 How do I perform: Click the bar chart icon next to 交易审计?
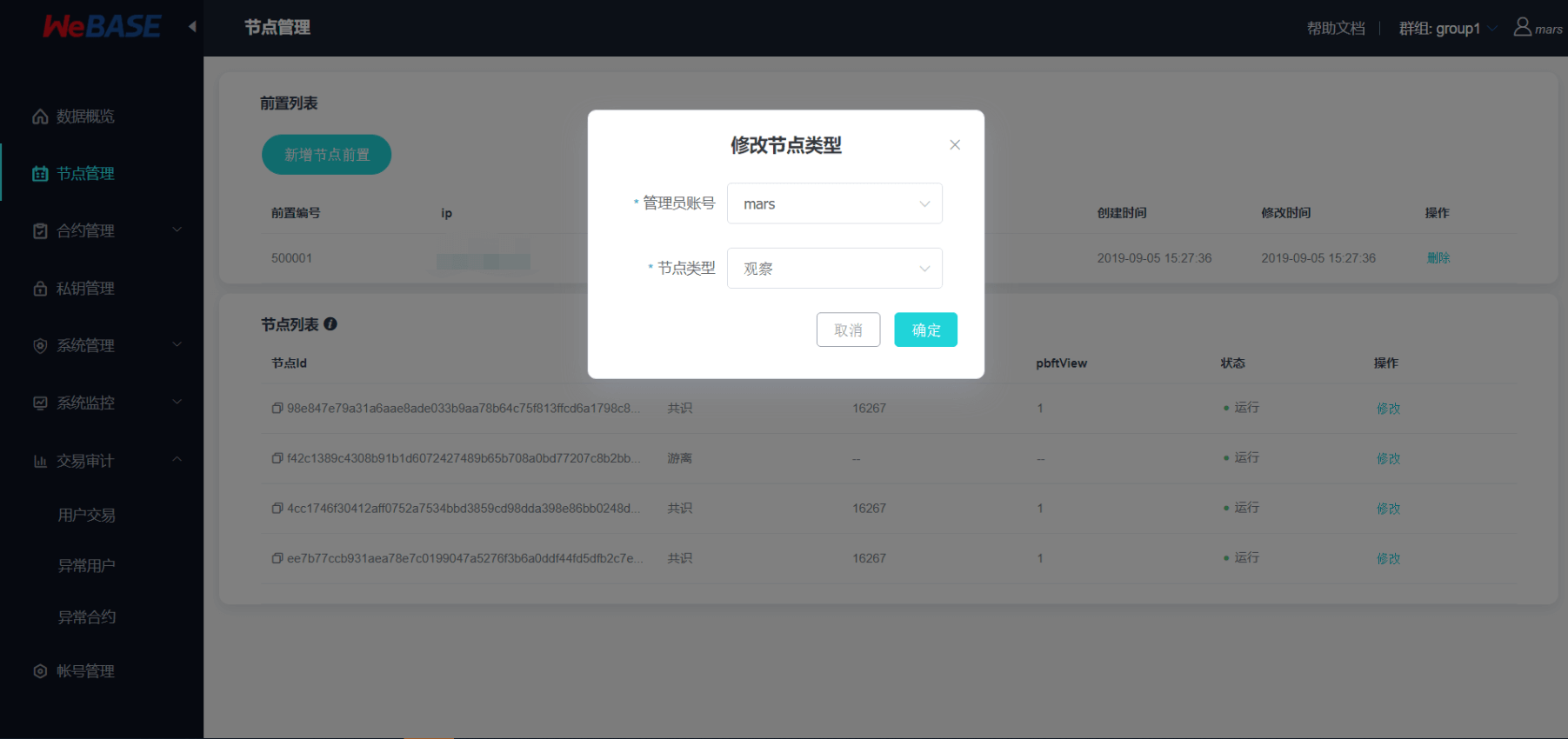click(x=40, y=461)
